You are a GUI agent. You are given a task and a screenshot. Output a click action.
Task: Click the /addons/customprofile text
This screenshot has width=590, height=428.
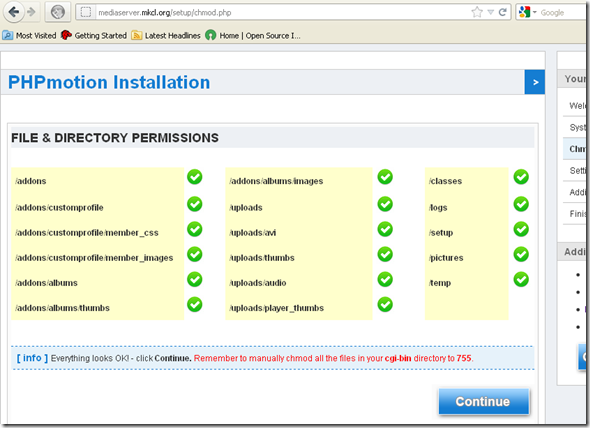click(x=59, y=207)
